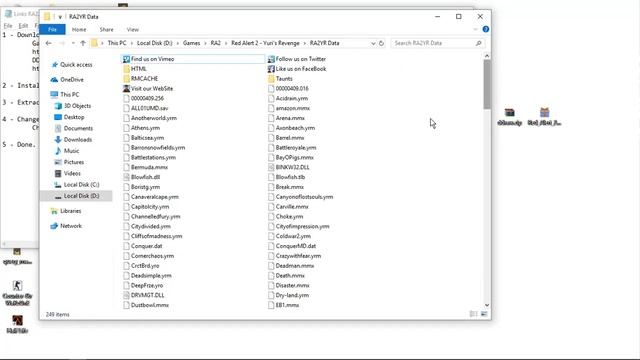Expand the ribbon with the chevron
640x360 pixels.
pos(475,29)
